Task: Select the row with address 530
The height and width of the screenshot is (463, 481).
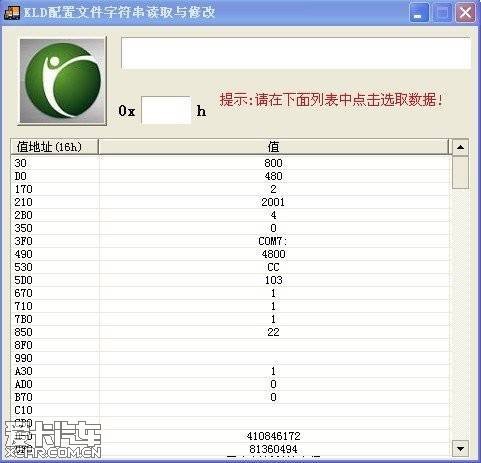Action: coord(230,267)
